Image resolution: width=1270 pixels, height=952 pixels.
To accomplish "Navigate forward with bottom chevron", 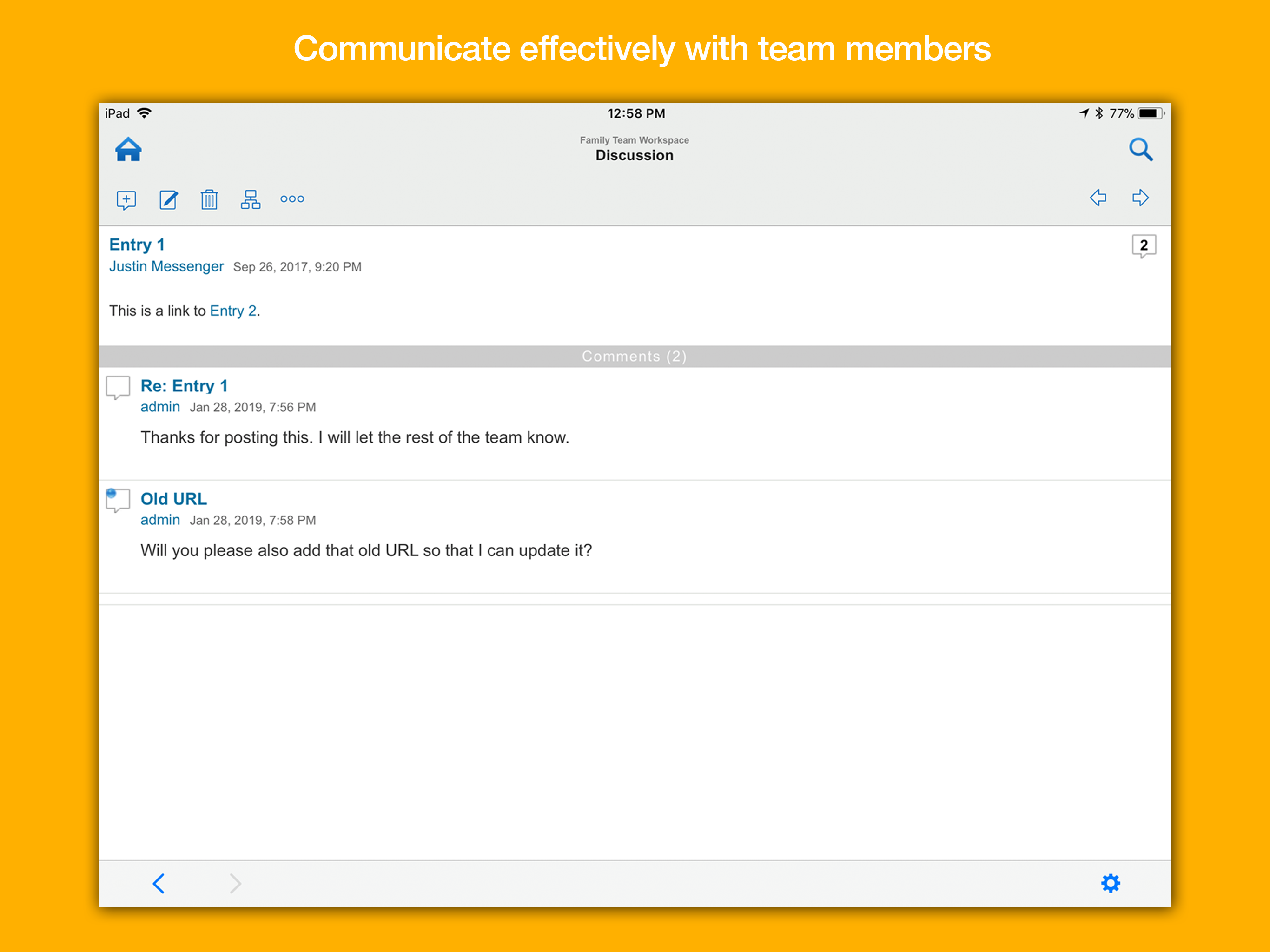I will pos(235,883).
